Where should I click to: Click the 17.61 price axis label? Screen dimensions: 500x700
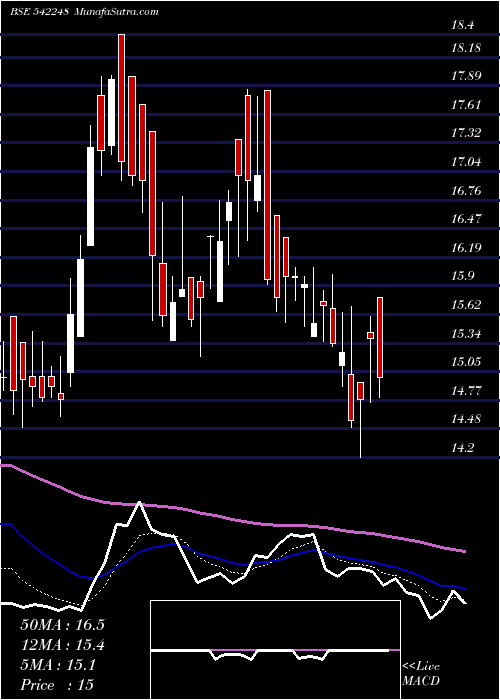[x=466, y=105]
